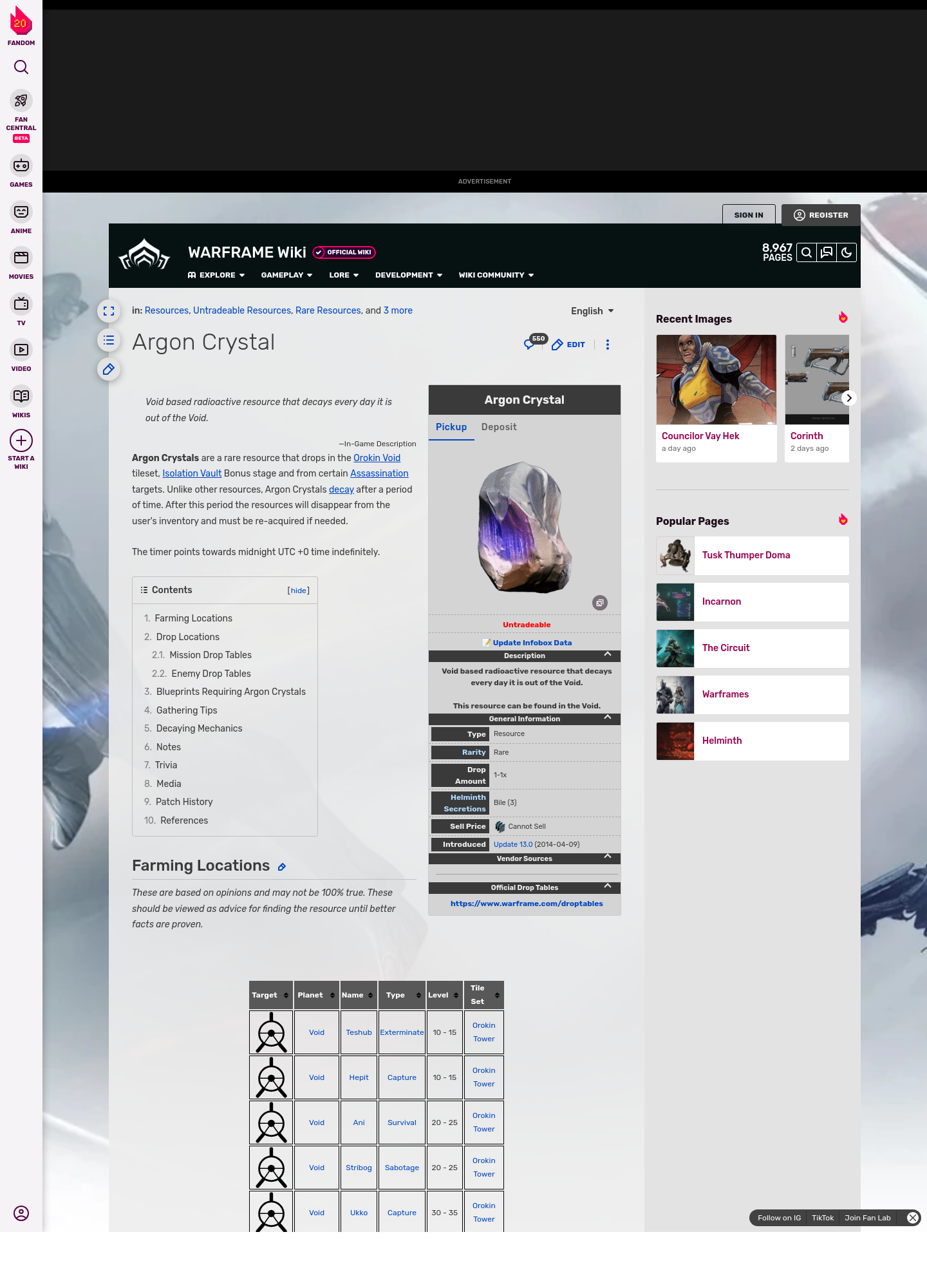Follow the Update Infobox Data link
Screen dimensions: 927x1288
tap(532, 643)
